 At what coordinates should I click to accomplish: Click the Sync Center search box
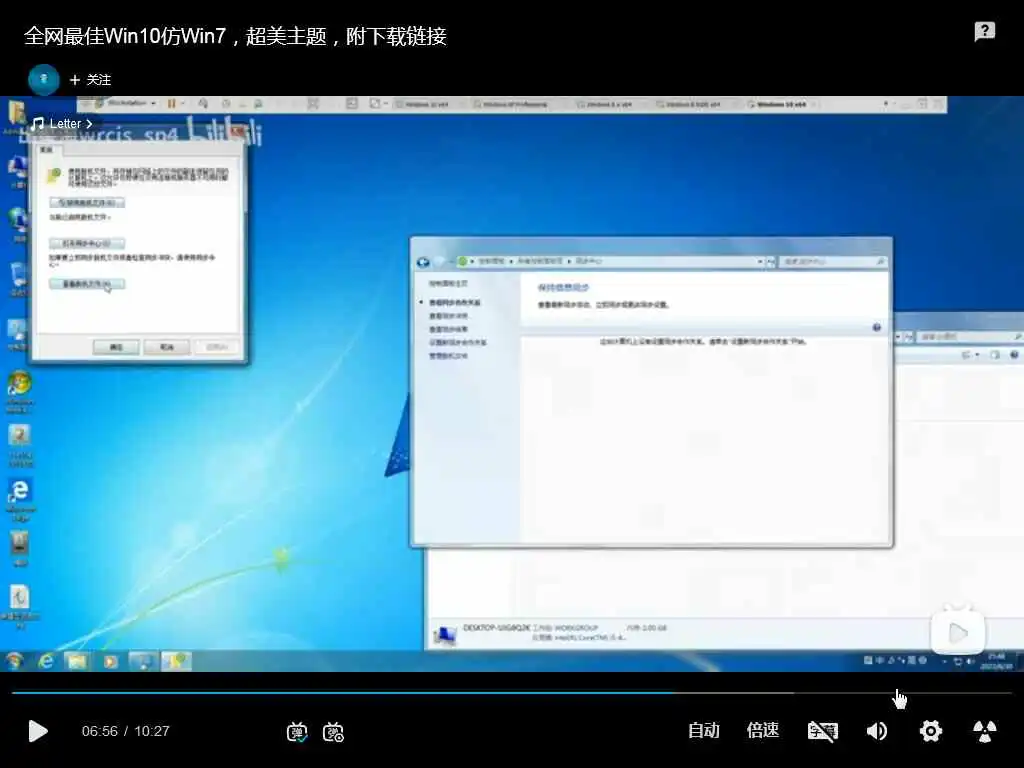(833, 261)
